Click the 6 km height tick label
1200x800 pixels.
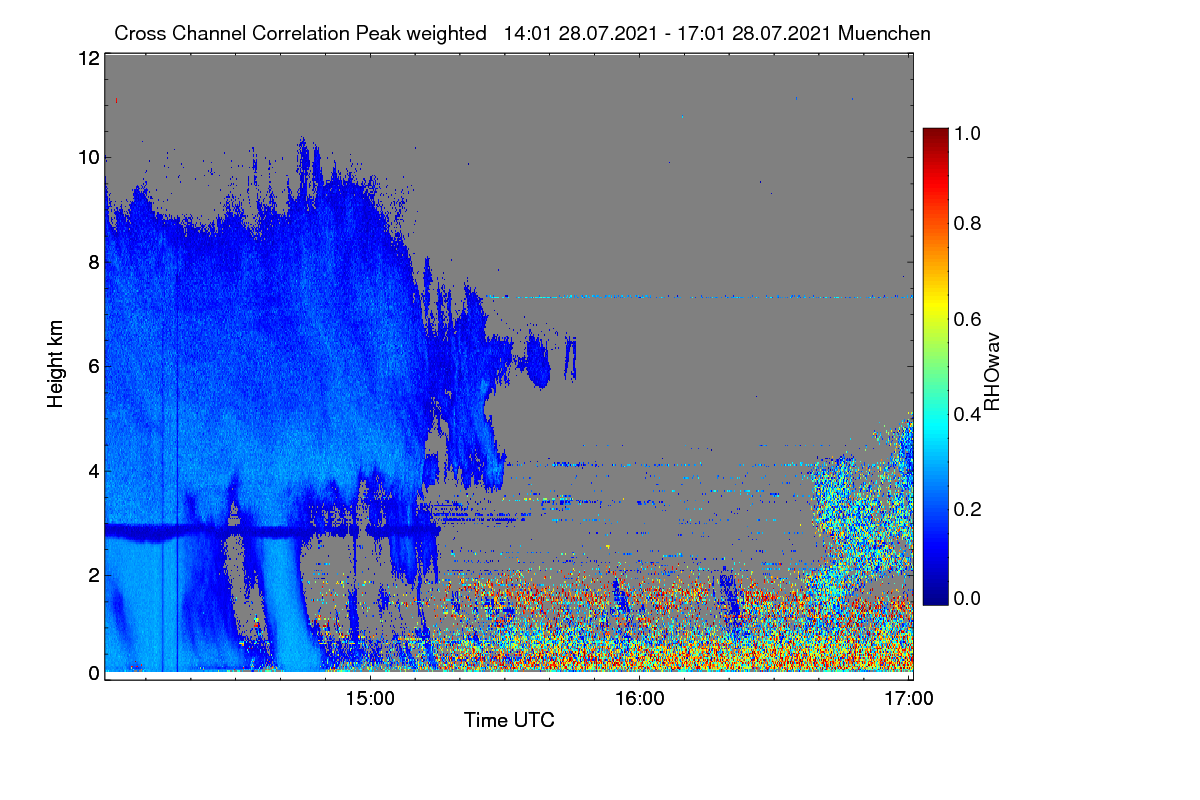pos(94,366)
